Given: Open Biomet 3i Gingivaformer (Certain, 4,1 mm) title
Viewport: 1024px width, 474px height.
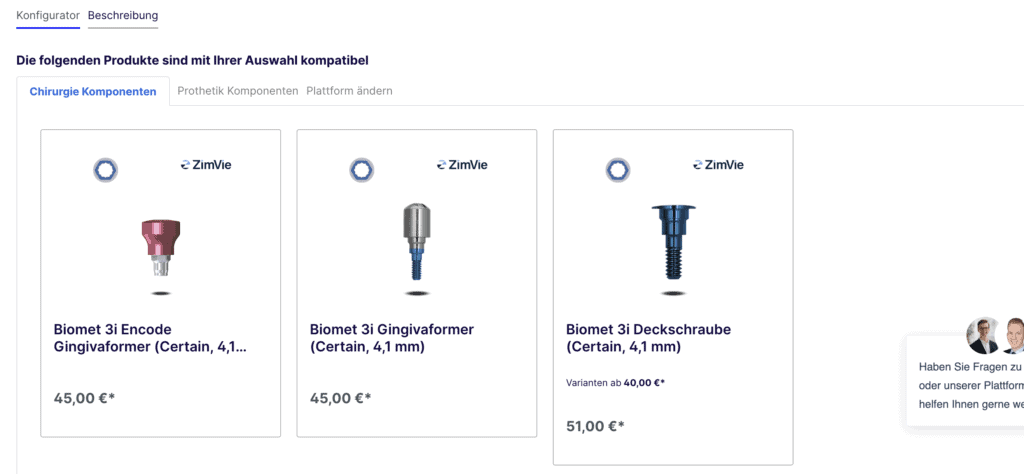Looking at the screenshot, I should [x=392, y=338].
